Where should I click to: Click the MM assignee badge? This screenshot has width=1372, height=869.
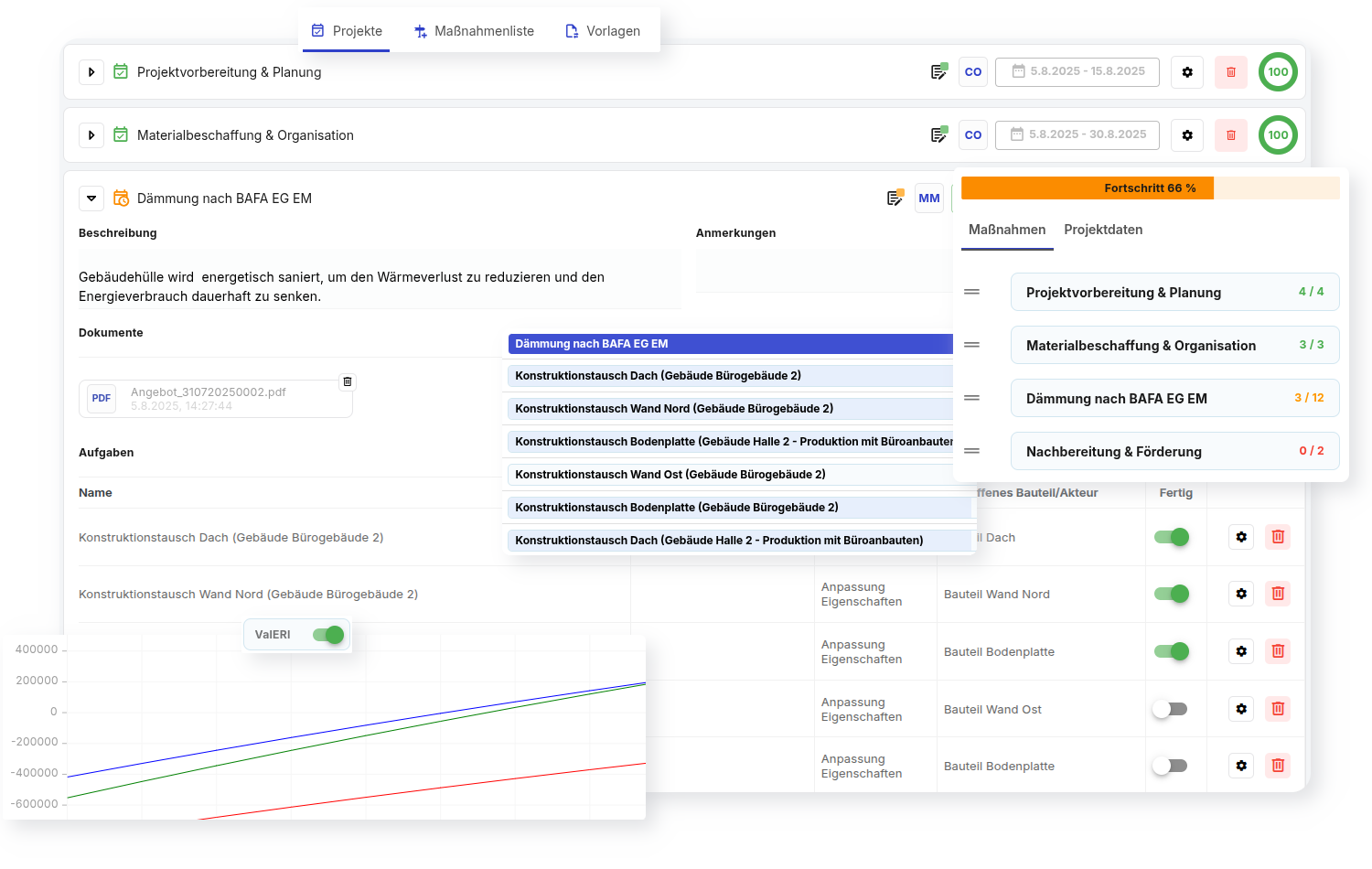[929, 198]
